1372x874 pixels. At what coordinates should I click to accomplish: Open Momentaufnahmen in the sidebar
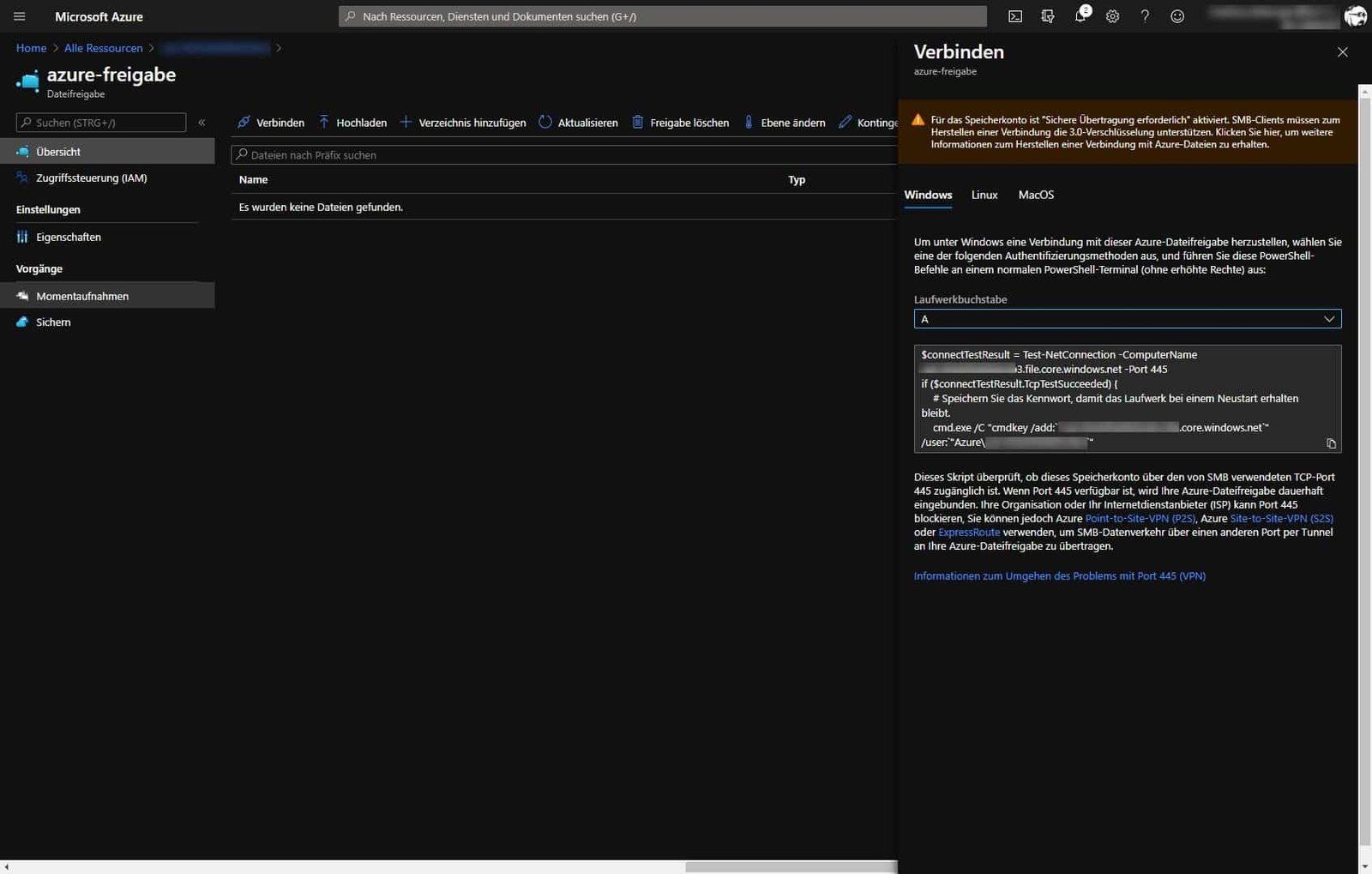pos(82,295)
